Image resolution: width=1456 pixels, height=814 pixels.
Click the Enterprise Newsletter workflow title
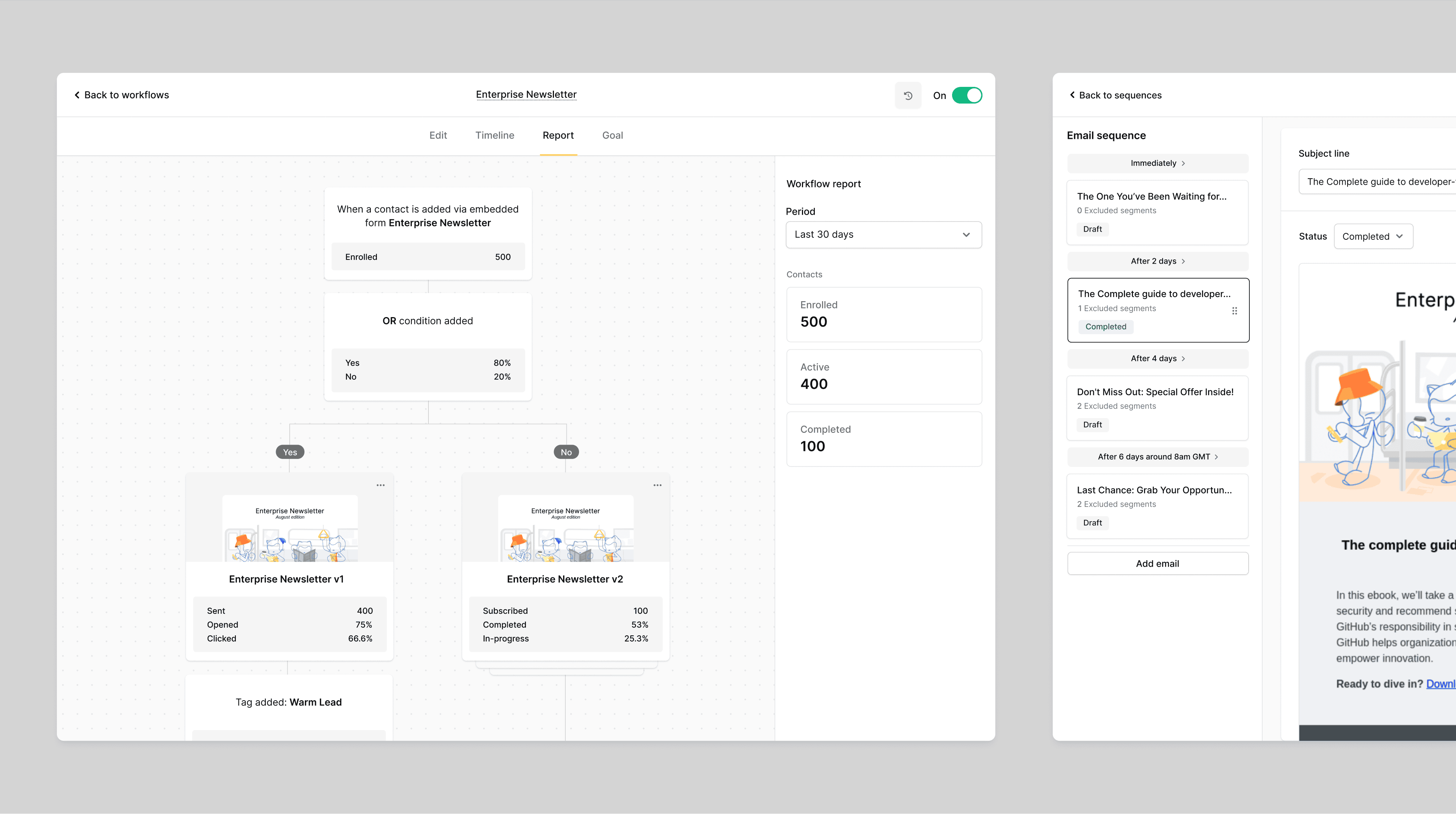click(x=526, y=94)
